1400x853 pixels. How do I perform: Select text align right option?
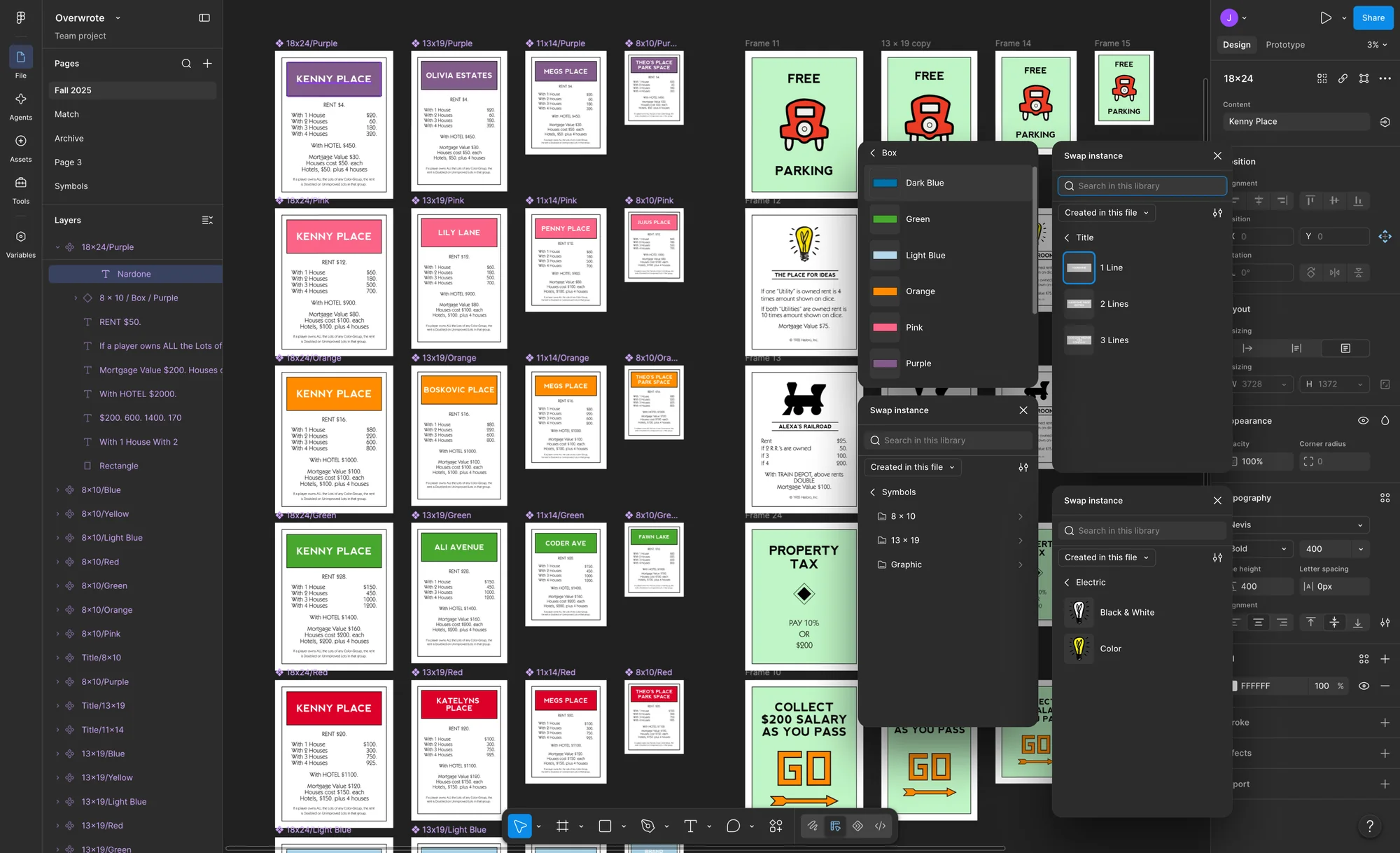point(1282,623)
